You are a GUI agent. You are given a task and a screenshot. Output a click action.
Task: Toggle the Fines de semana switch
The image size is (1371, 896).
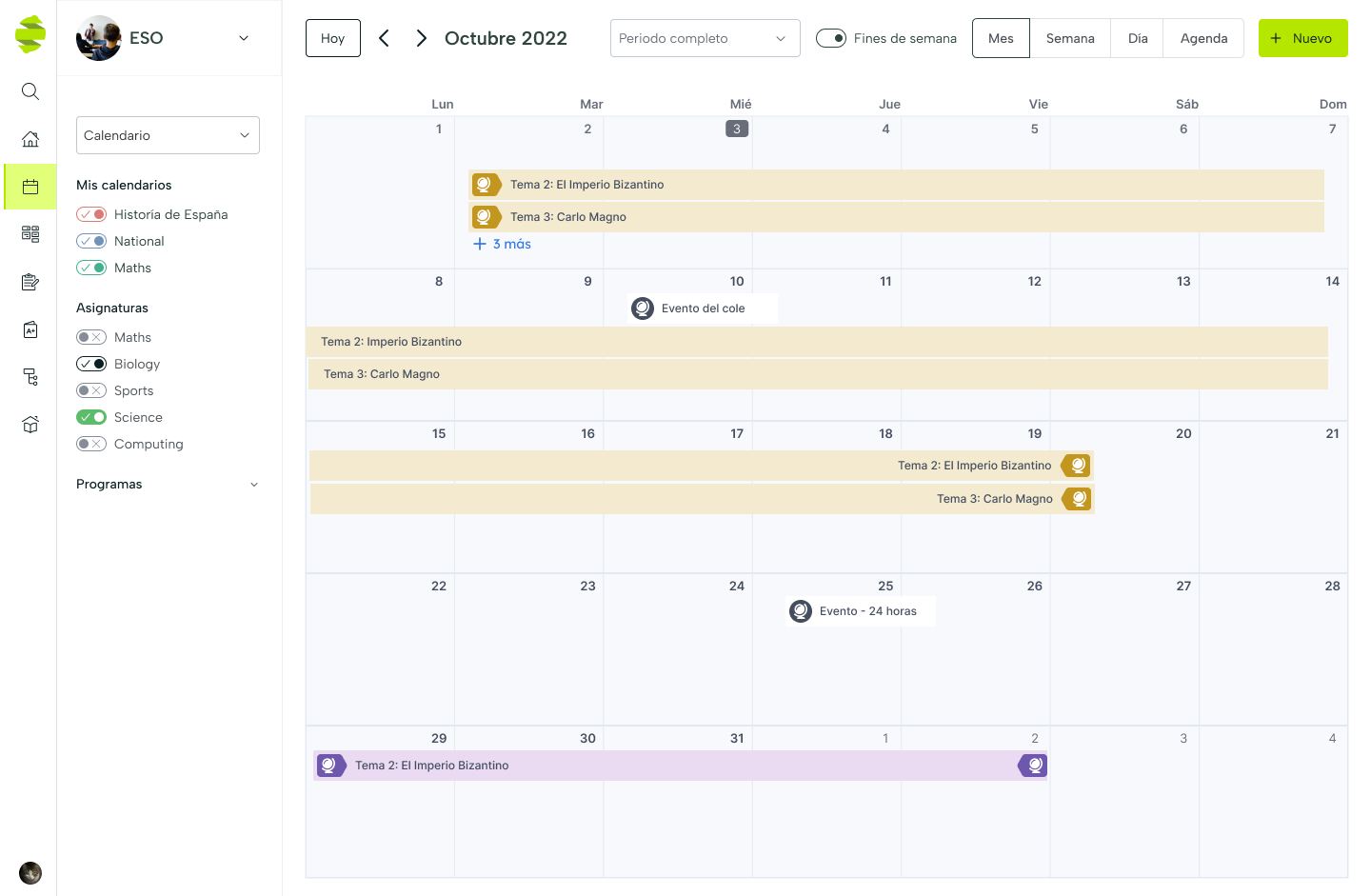tap(831, 38)
